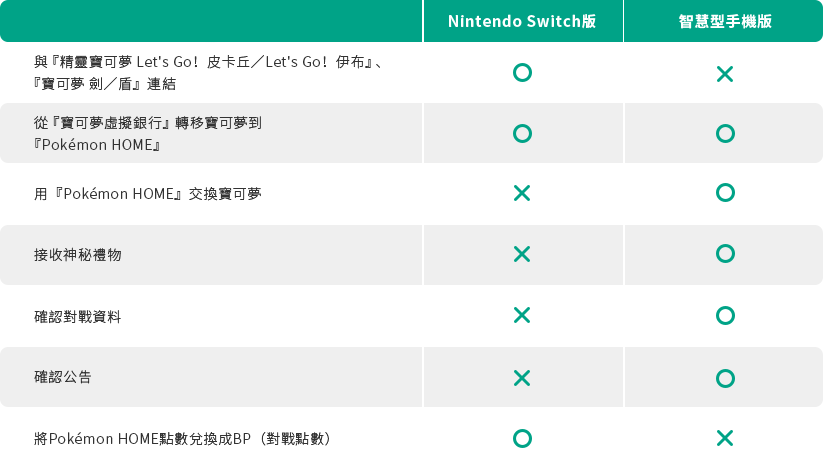The image size is (823, 467).
Task: Click the 確認公告 row label
Action: coord(63,377)
